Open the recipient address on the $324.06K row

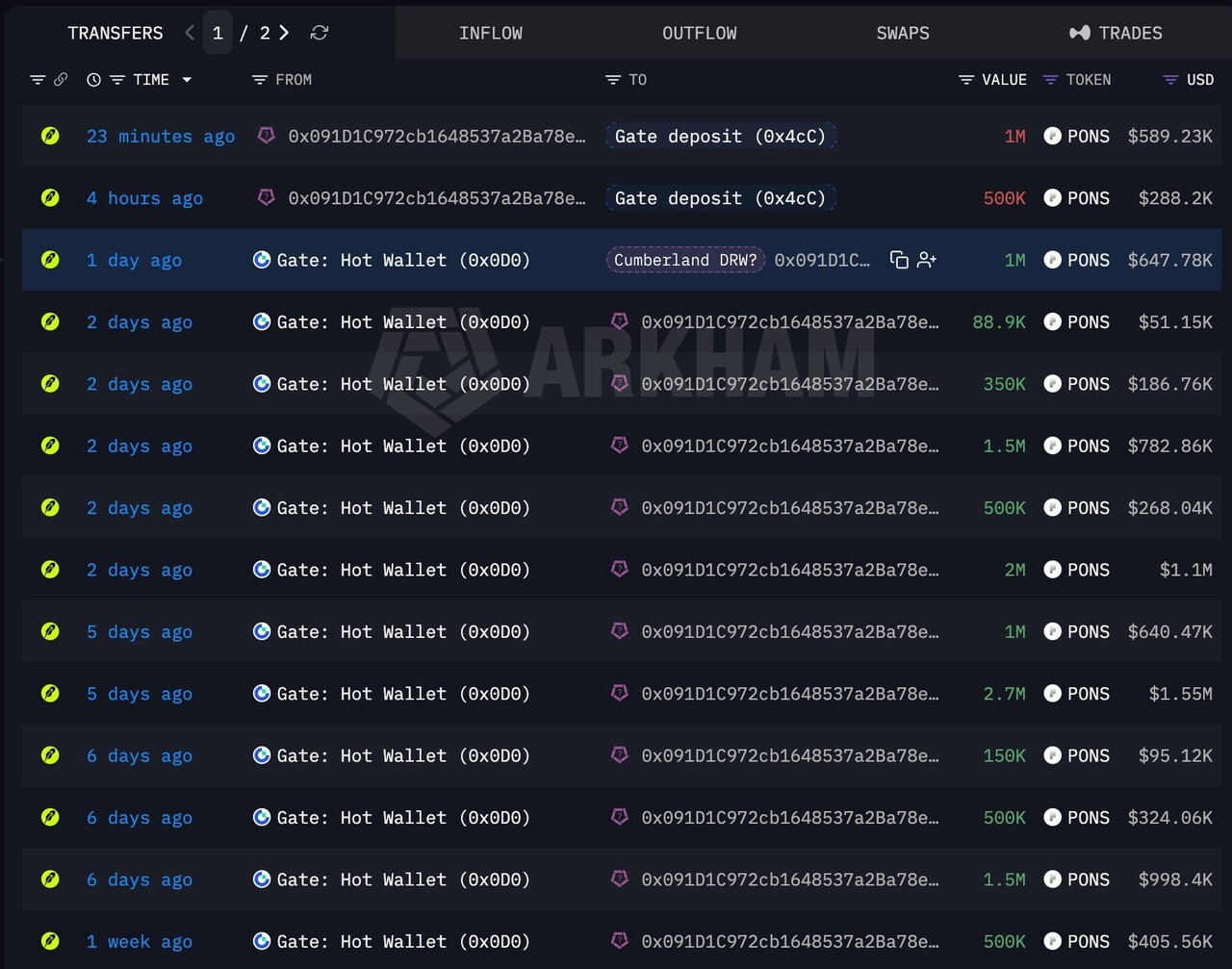point(790,818)
